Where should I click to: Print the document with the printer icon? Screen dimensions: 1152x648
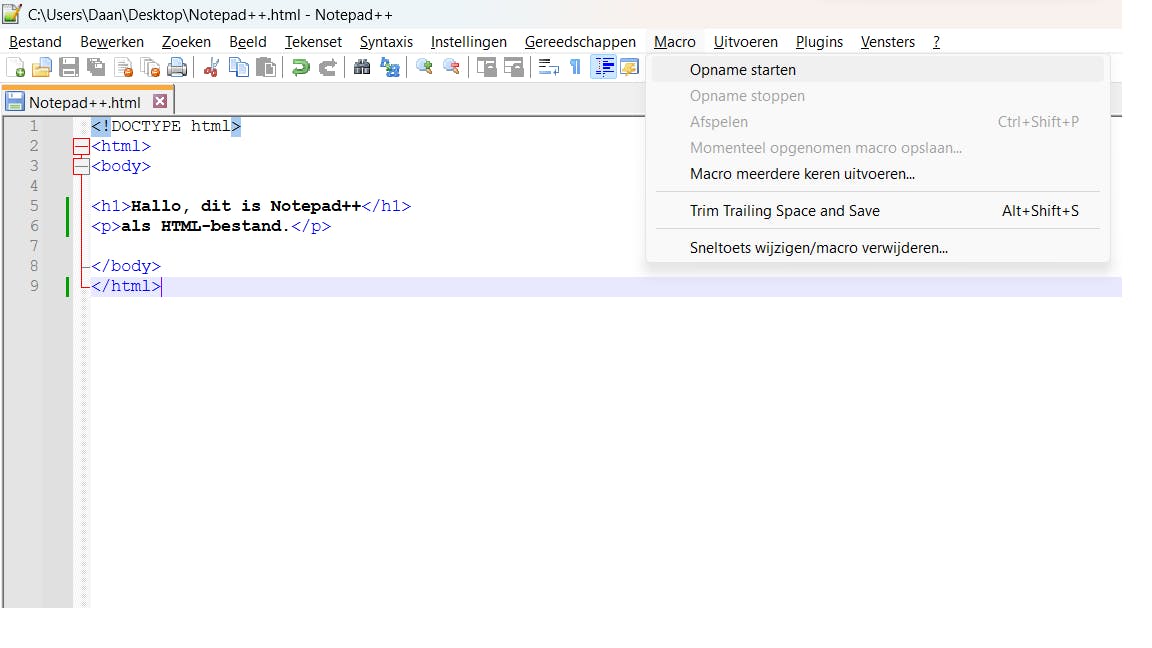pyautogui.click(x=177, y=68)
